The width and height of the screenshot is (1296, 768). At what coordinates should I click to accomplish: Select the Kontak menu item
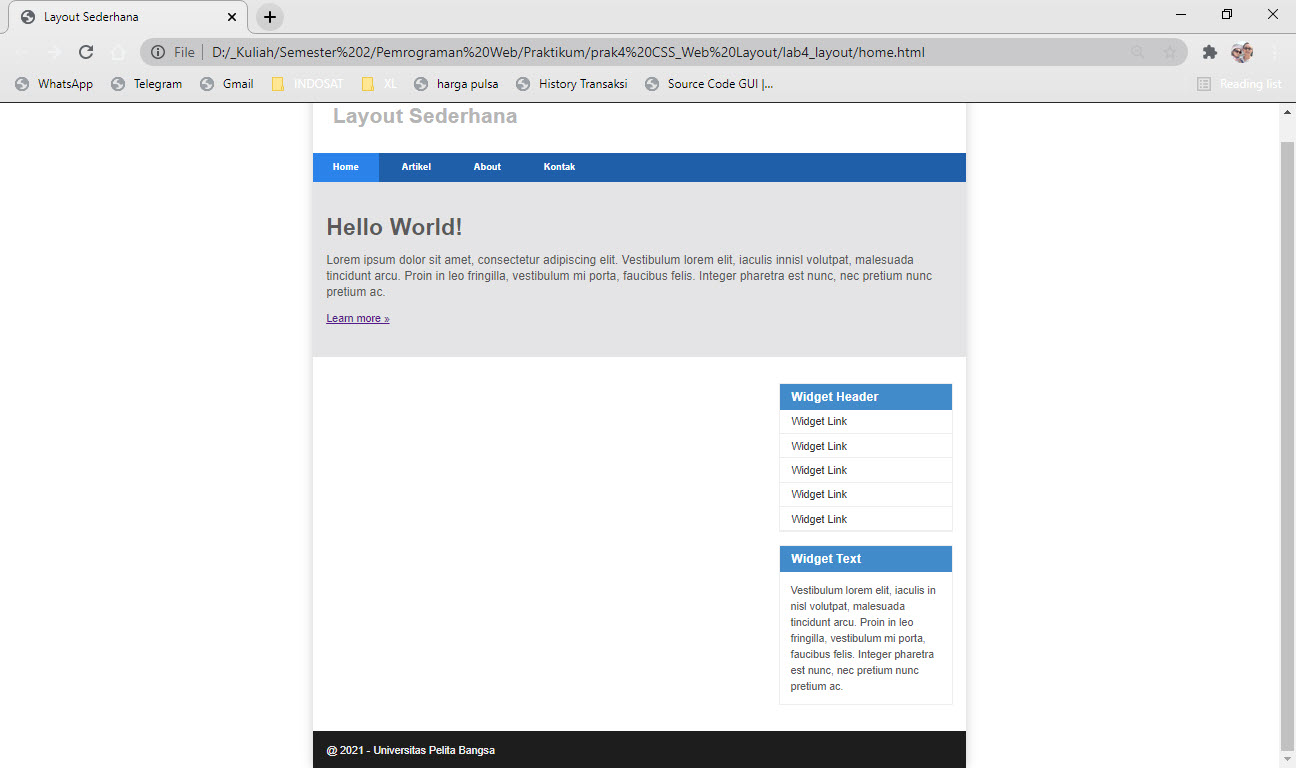[x=559, y=167]
